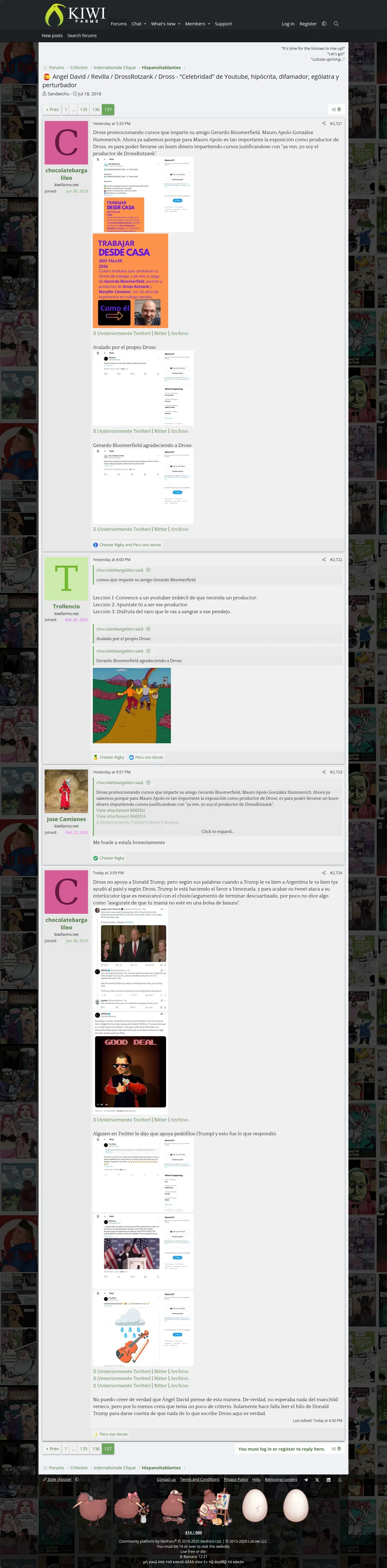Click 'Click to expand...' in quoted post
Screen dimensions: 387x1568
(218, 831)
